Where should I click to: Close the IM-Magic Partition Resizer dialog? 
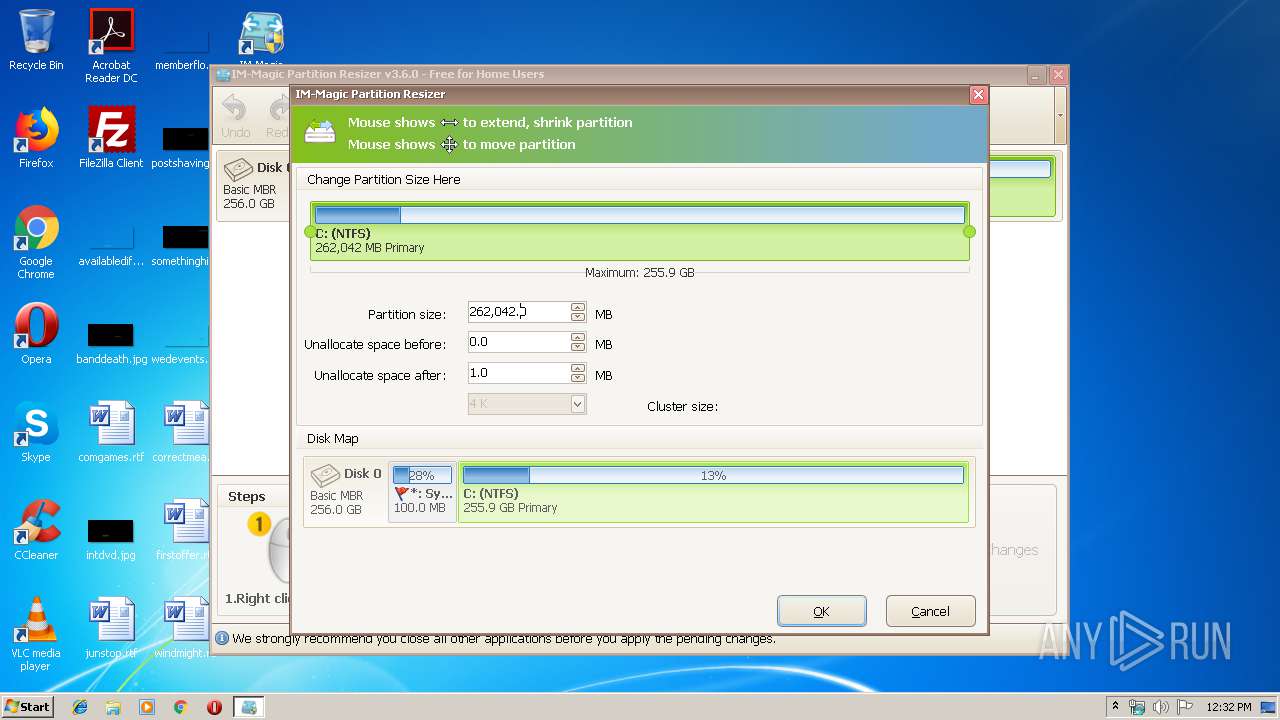pos(978,94)
